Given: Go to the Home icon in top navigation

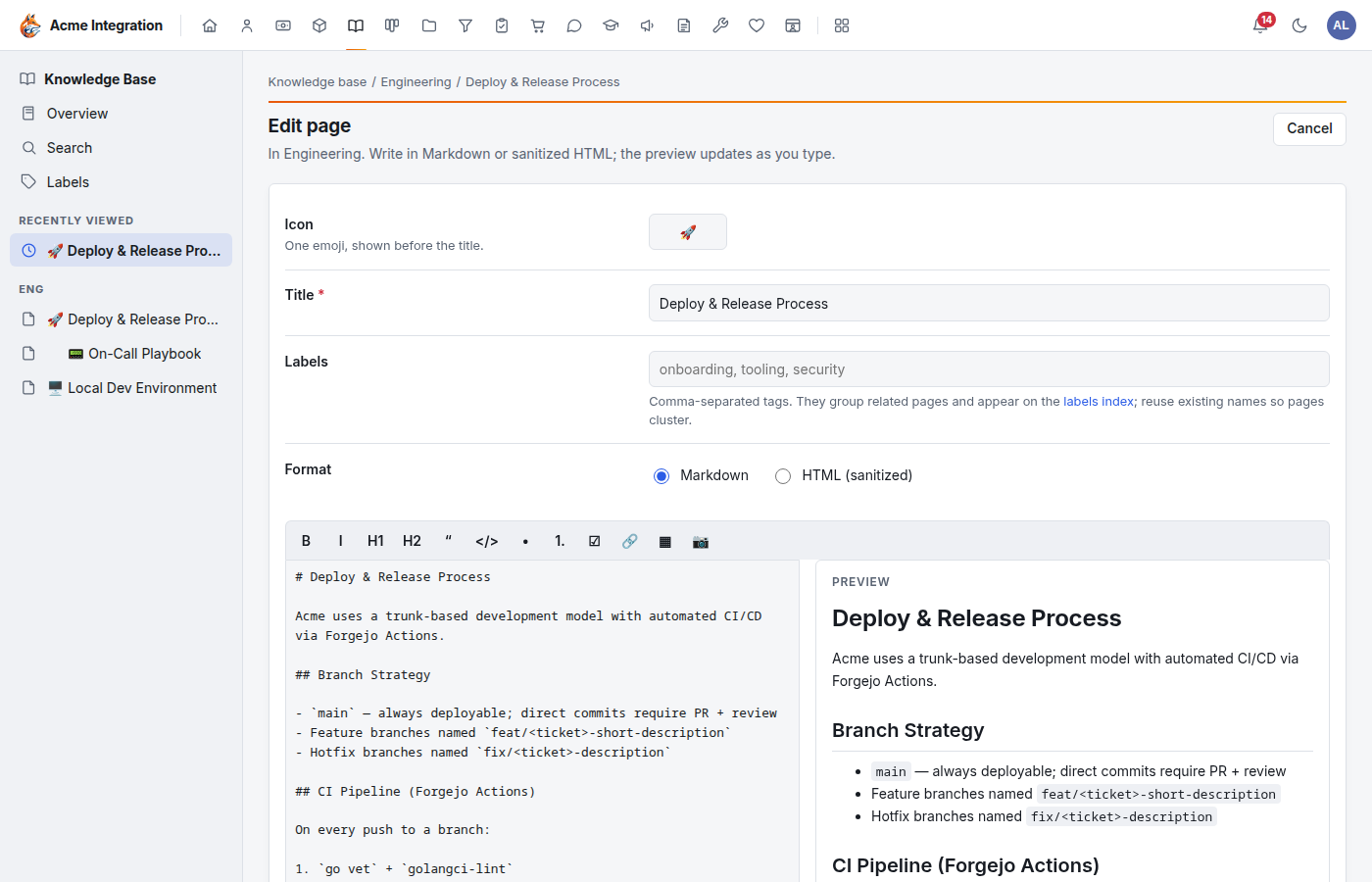Looking at the screenshot, I should point(210,25).
